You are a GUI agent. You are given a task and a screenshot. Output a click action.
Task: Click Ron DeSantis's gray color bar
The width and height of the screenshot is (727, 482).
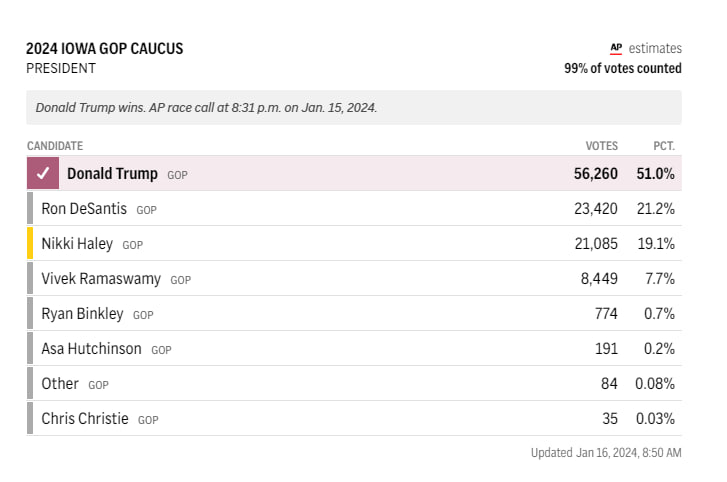tap(30, 209)
